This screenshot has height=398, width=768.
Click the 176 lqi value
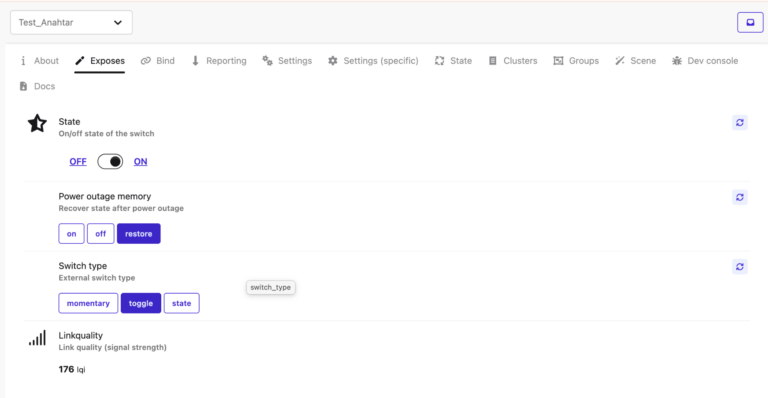[x=72, y=369]
